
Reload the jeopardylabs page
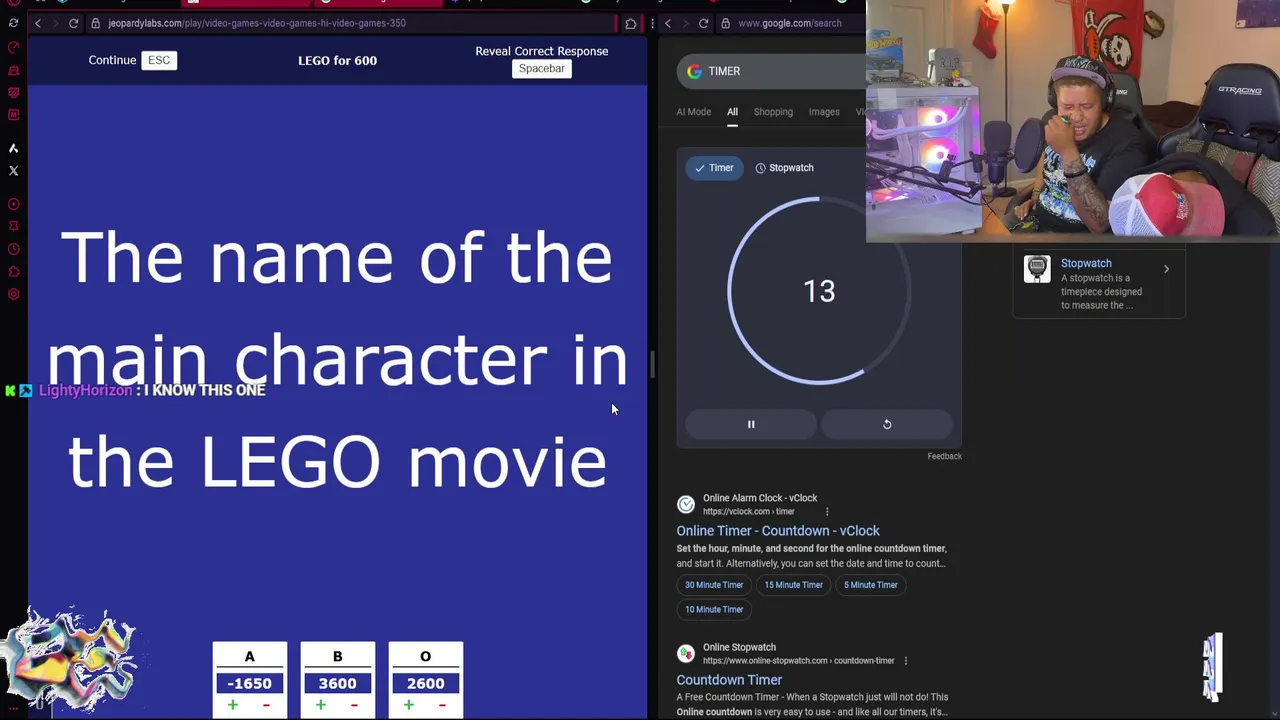pos(73,23)
